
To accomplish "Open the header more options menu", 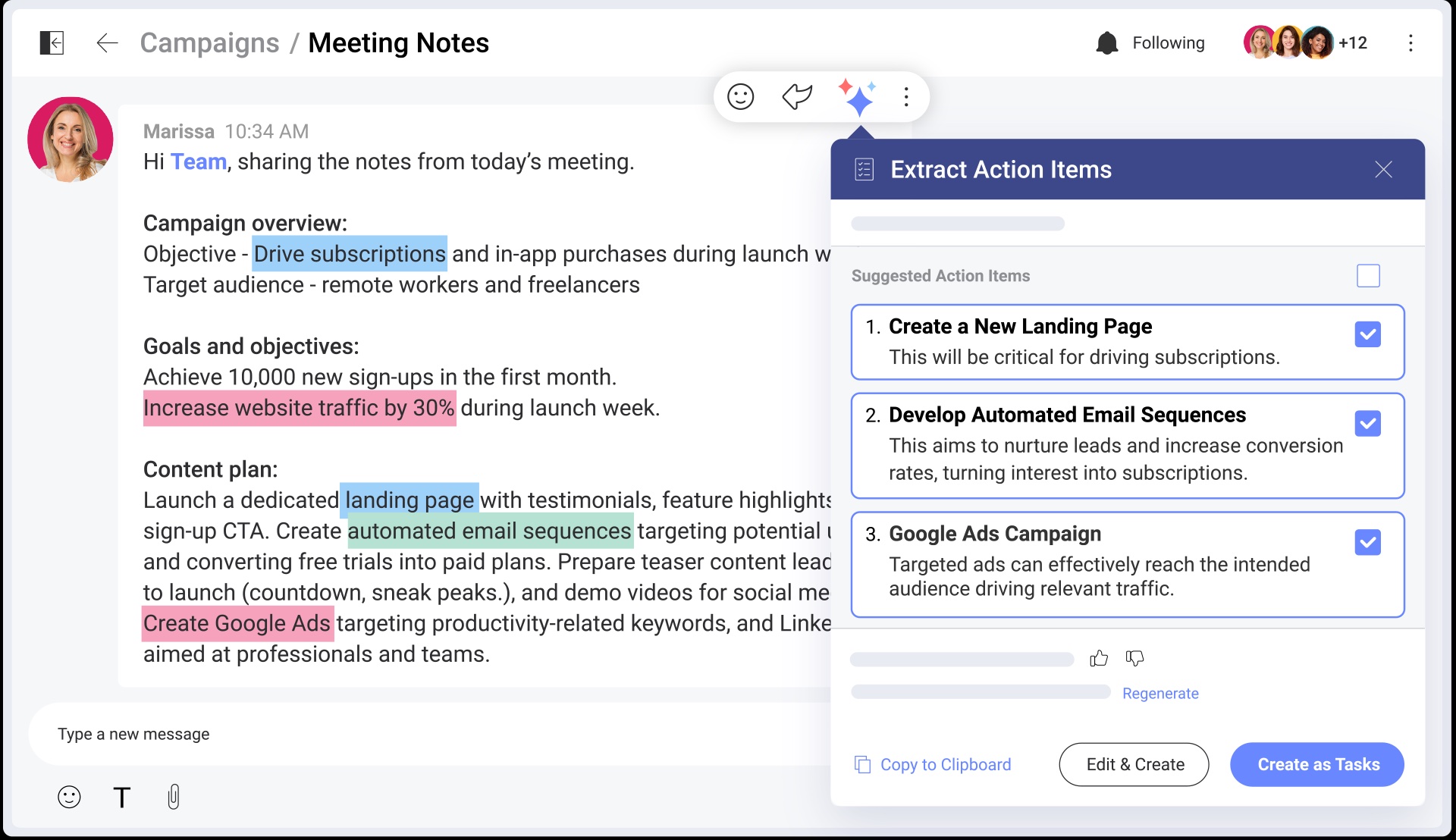I will click(x=1410, y=42).
